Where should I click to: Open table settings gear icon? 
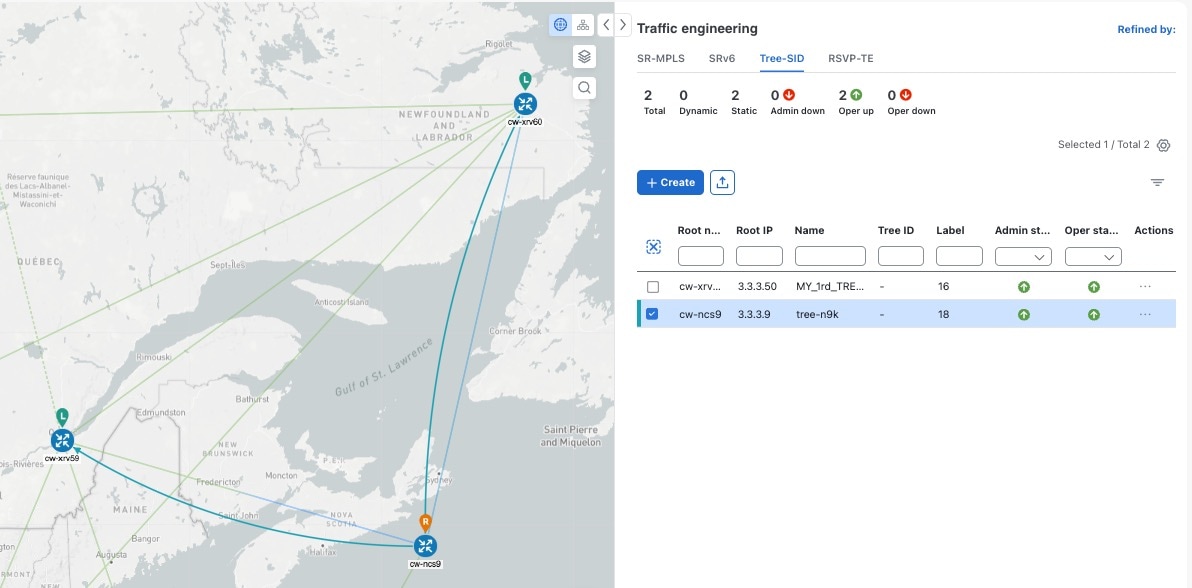pyautogui.click(x=1163, y=146)
